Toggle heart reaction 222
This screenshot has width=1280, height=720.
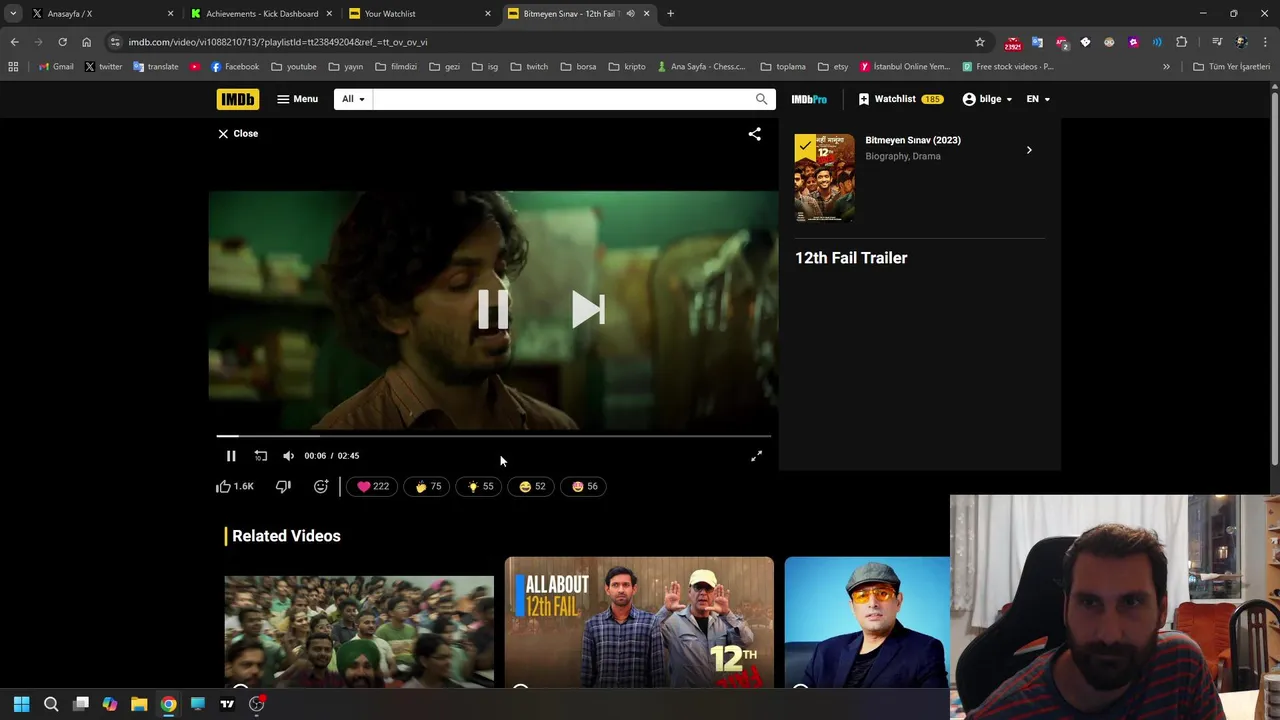[x=372, y=486]
